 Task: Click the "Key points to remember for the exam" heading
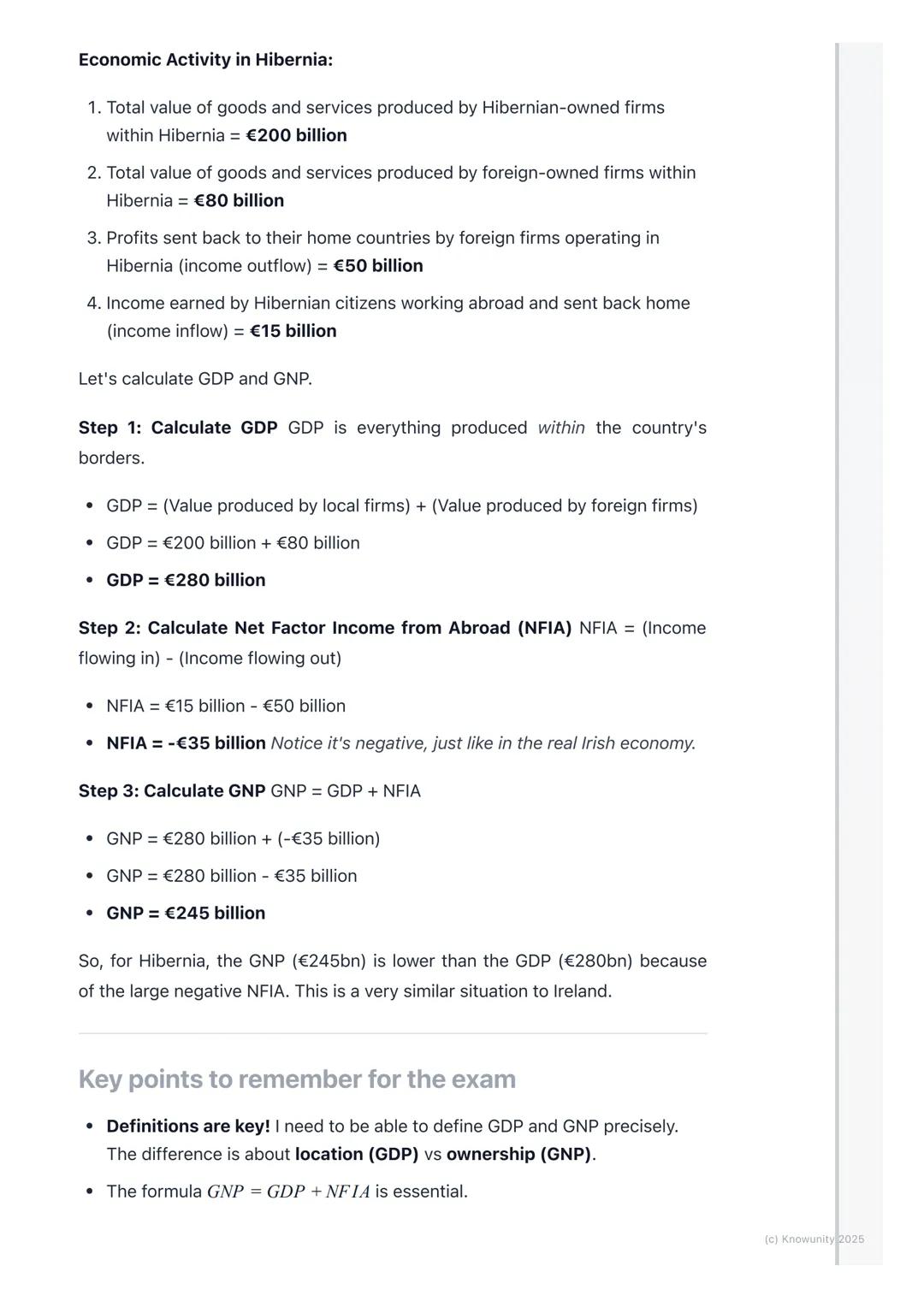[x=297, y=1079]
